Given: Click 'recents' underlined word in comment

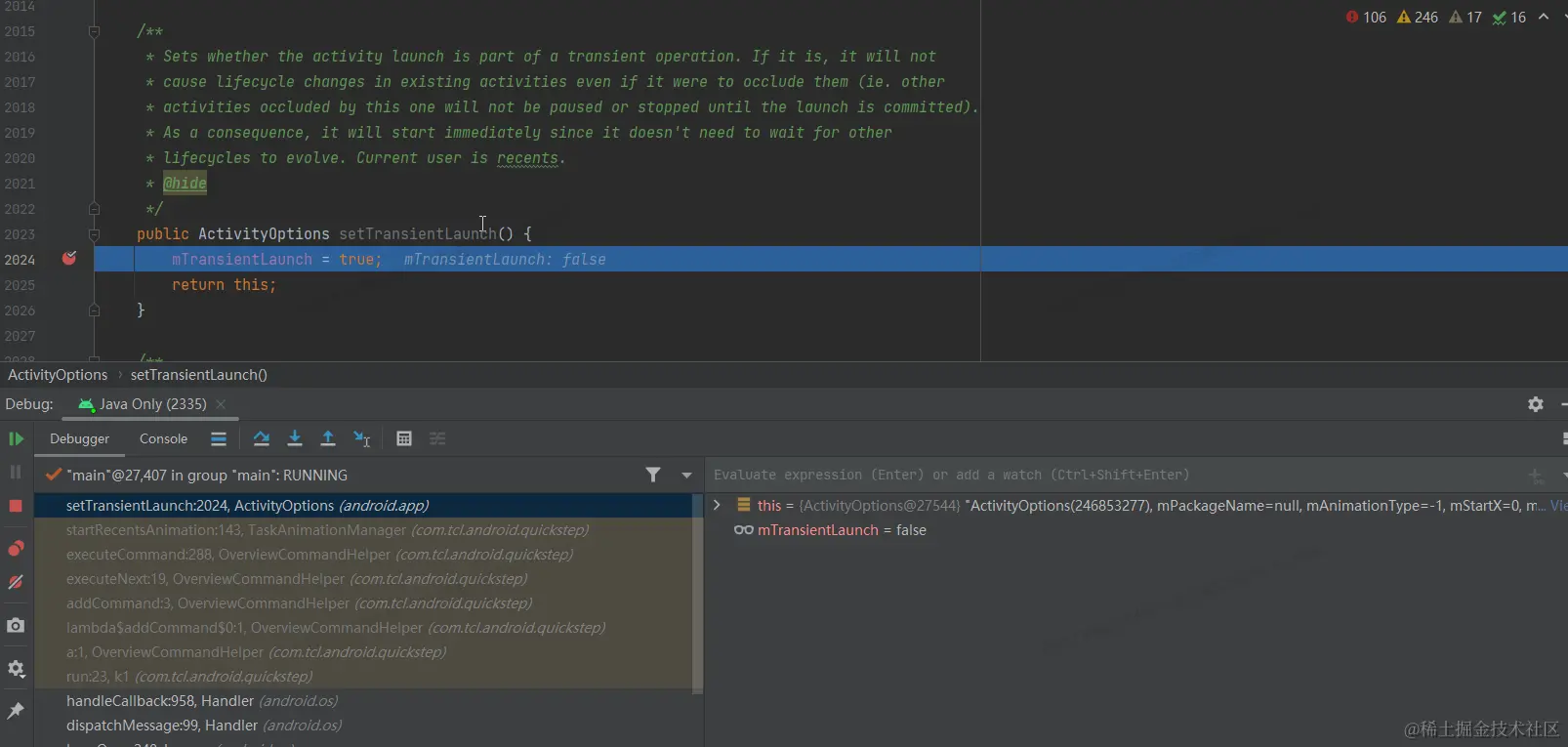Looking at the screenshot, I should point(528,158).
